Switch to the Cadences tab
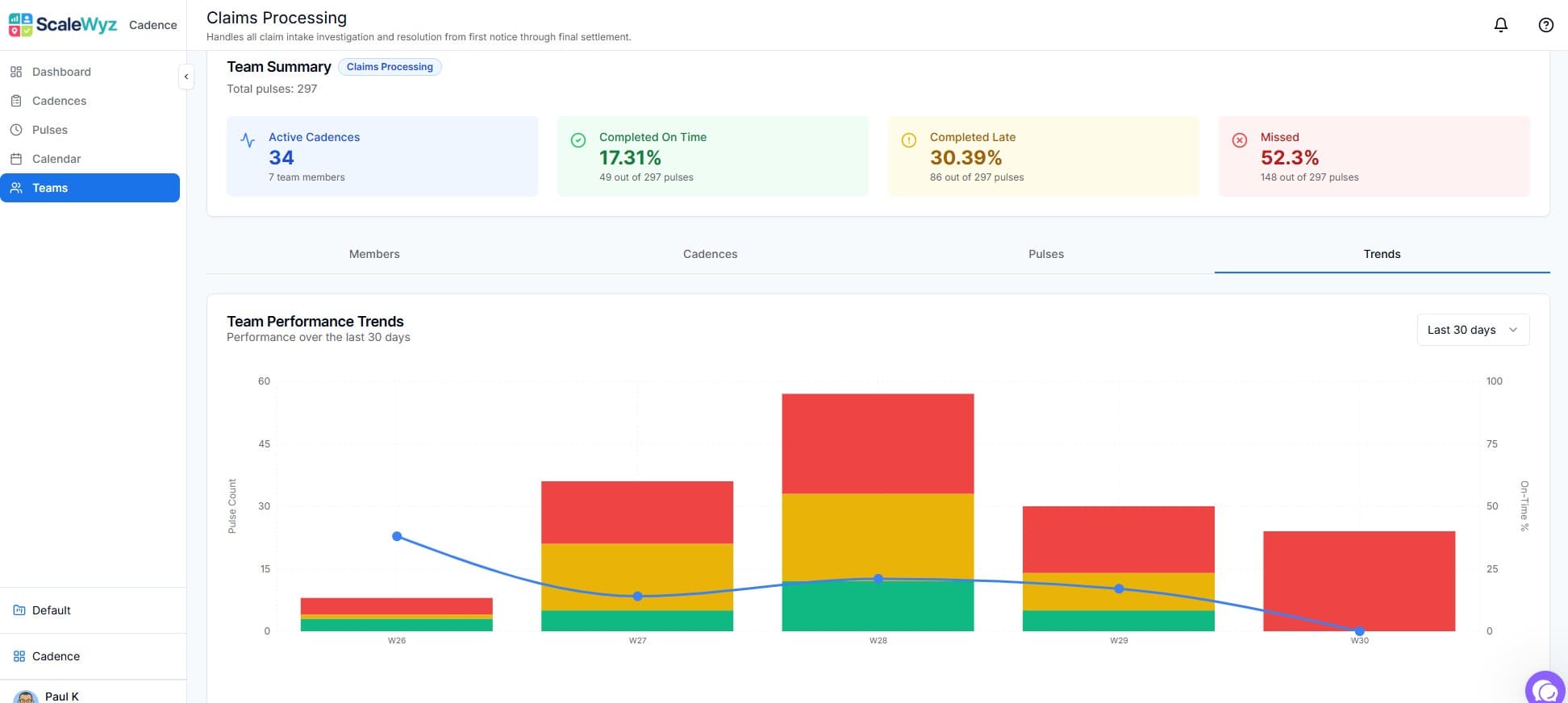Image resolution: width=1568 pixels, height=703 pixels. pos(710,254)
